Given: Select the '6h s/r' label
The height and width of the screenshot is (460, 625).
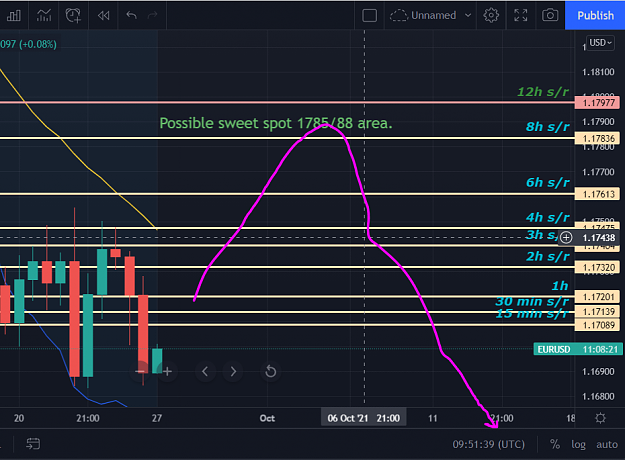Looking at the screenshot, I should pyautogui.click(x=548, y=183).
